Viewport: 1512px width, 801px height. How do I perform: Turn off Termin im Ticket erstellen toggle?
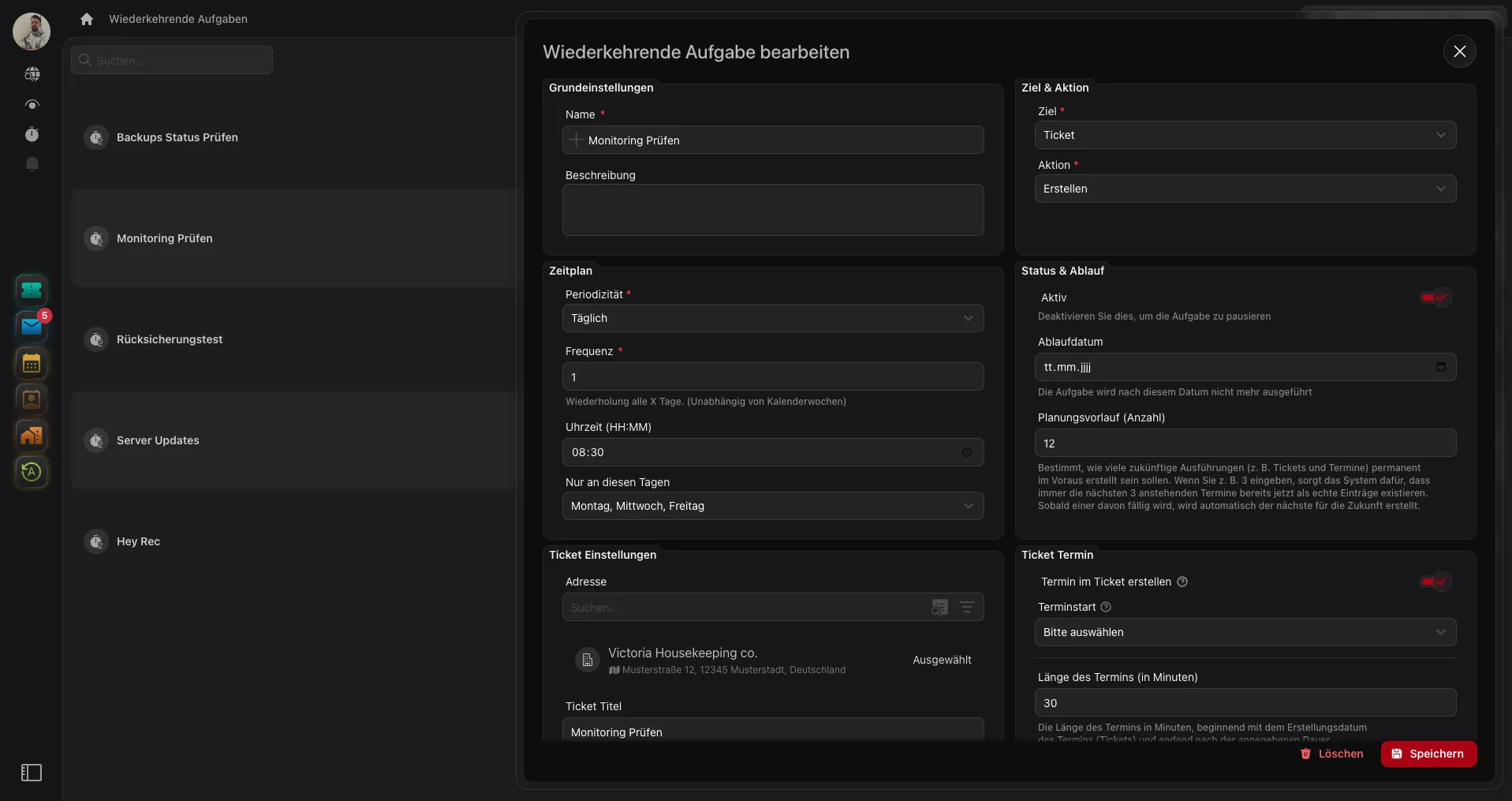(1435, 582)
